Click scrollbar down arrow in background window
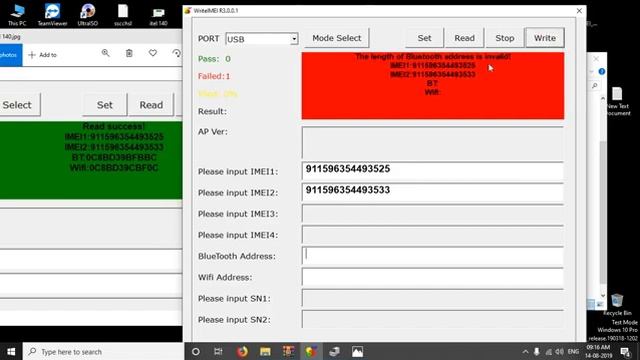Screen dimensions: 640x360 (x=603, y=296)
